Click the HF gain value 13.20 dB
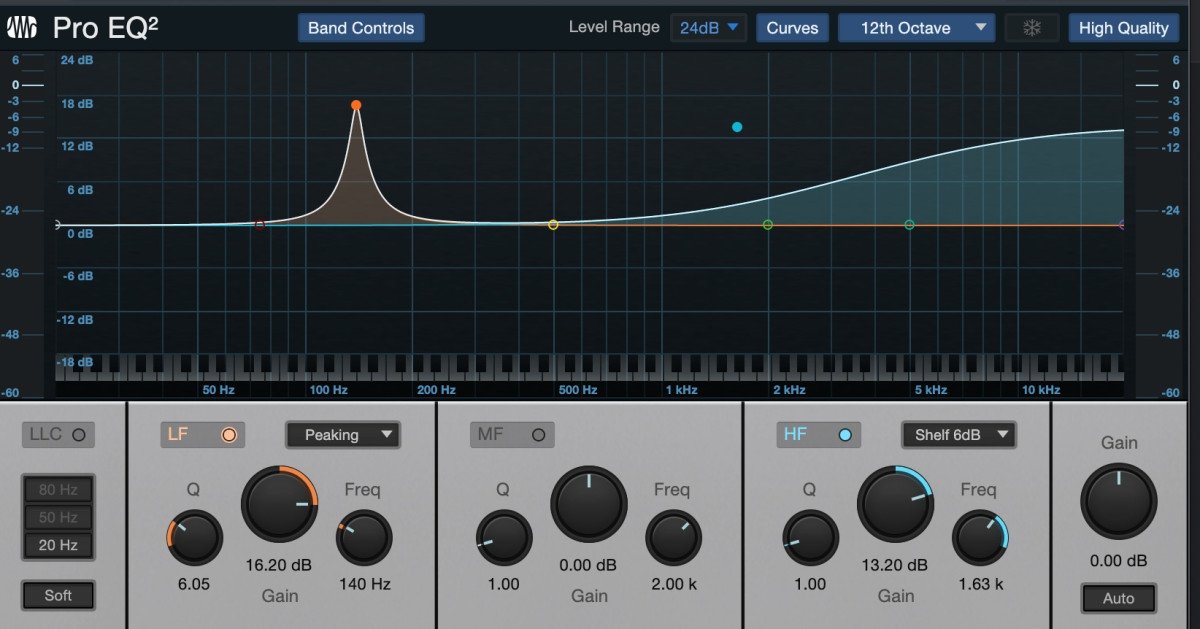 pos(895,565)
